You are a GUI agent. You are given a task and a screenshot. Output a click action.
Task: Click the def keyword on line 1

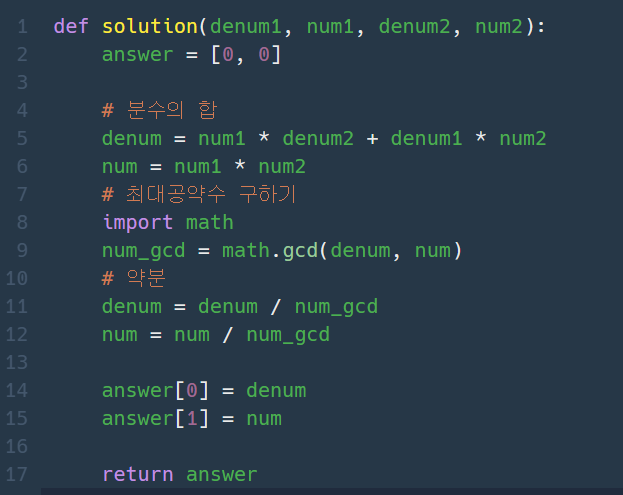point(71,27)
